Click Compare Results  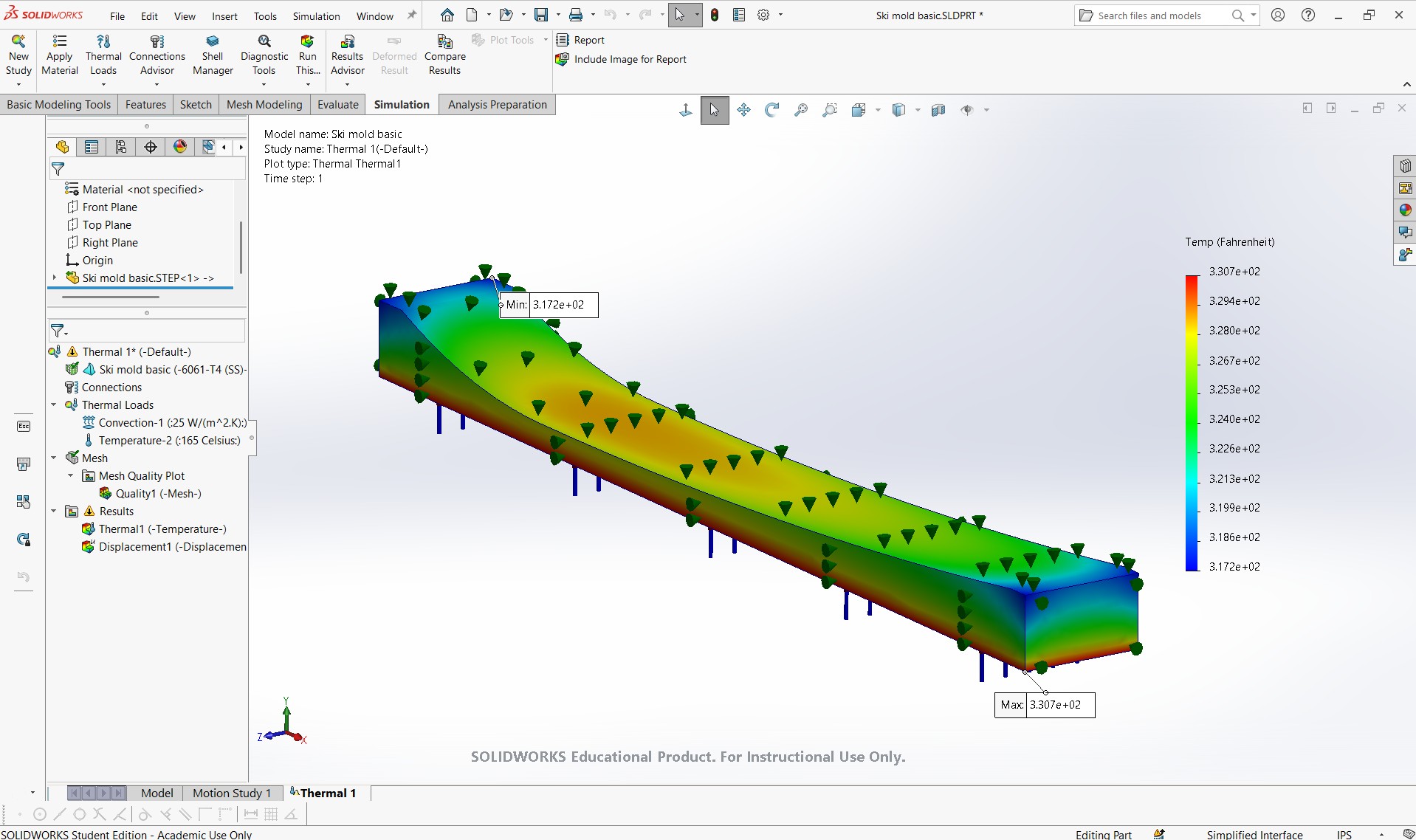coord(444,55)
